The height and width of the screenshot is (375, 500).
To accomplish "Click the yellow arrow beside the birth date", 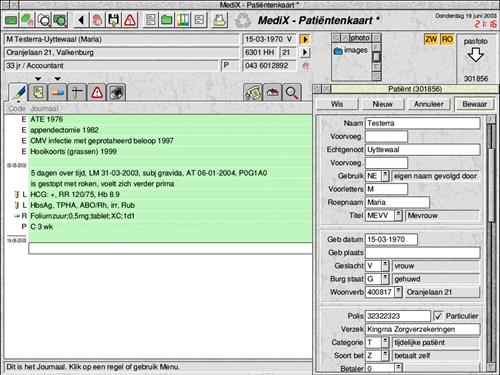I will pyautogui.click(x=304, y=39).
